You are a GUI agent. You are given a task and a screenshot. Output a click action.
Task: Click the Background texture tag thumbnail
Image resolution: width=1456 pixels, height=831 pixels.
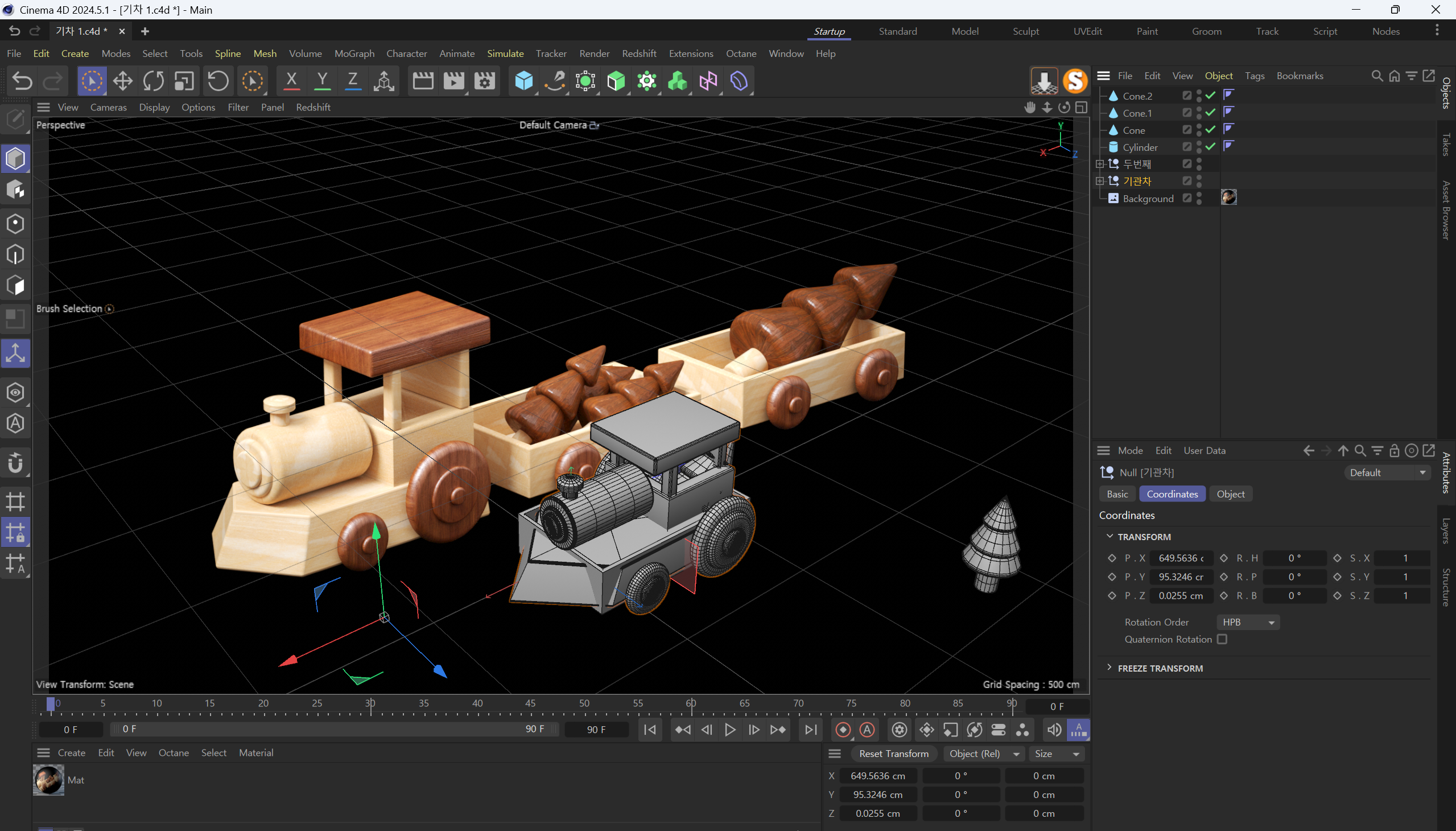1228,198
